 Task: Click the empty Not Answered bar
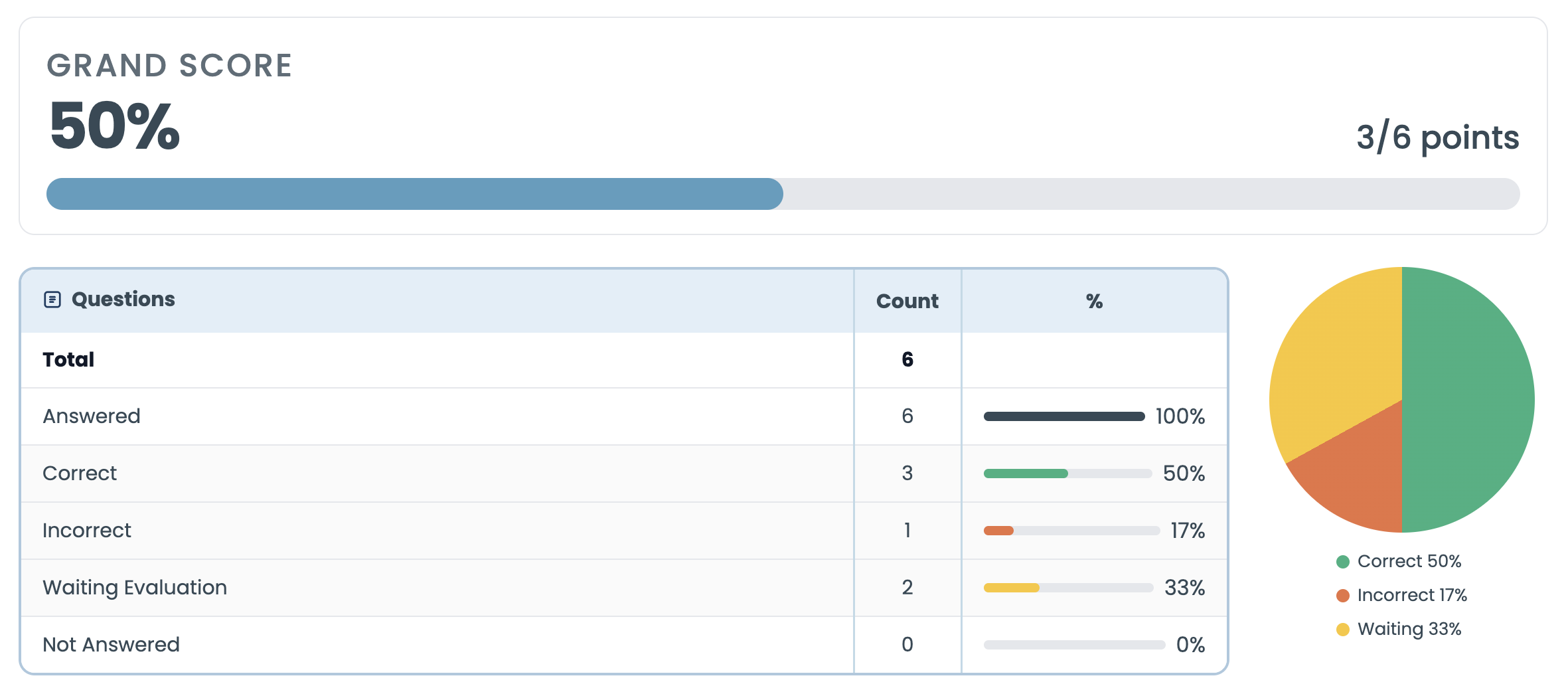(x=1074, y=645)
